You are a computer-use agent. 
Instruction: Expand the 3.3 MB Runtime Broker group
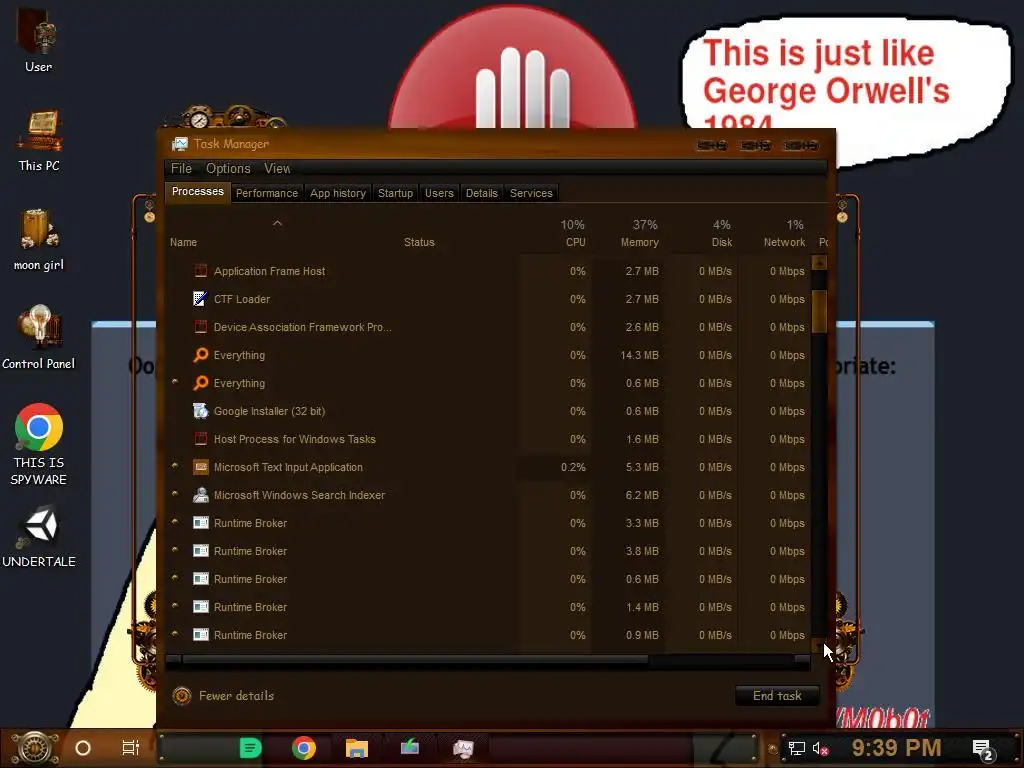(x=175, y=522)
